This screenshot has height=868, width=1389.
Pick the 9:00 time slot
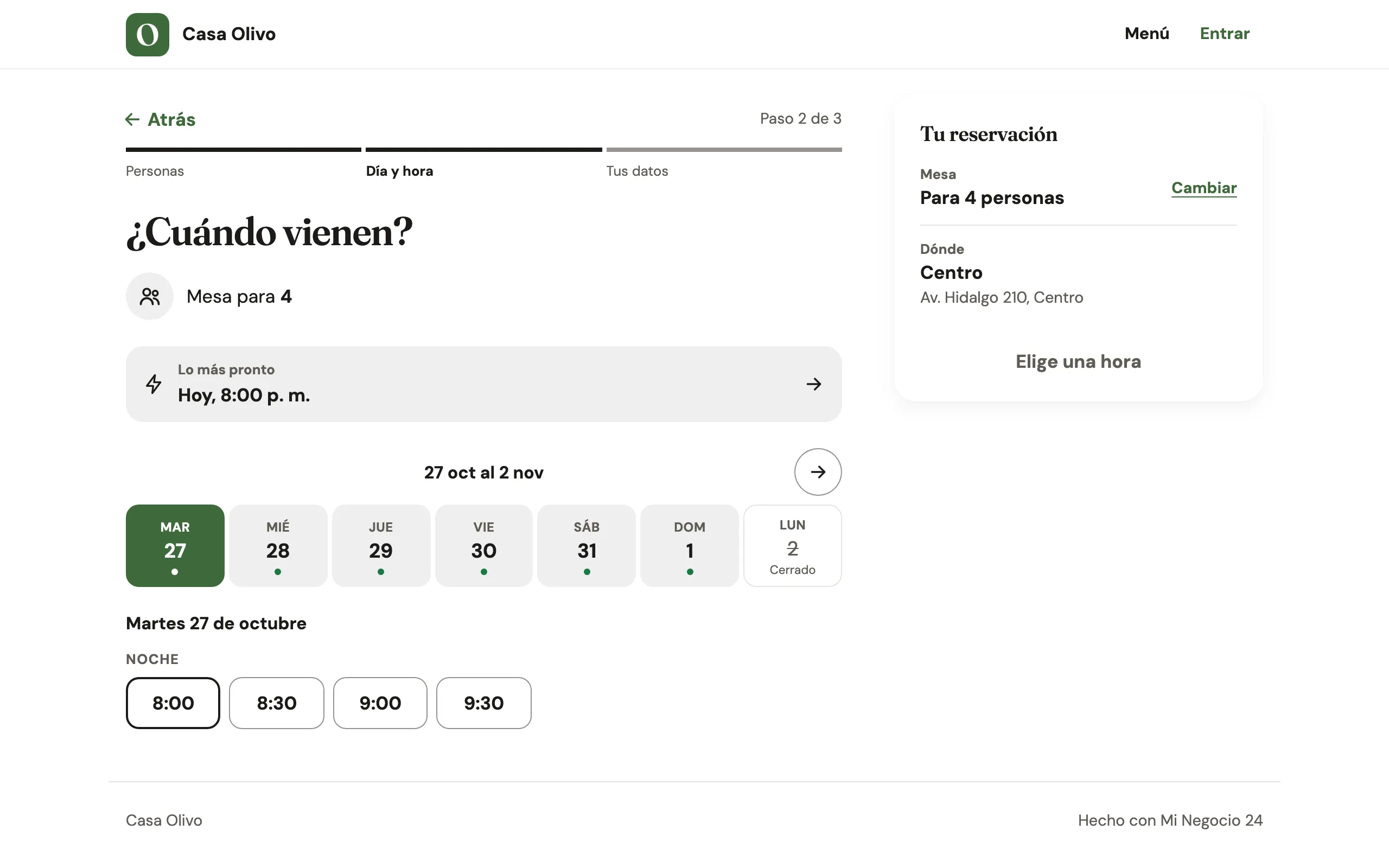[x=380, y=703]
